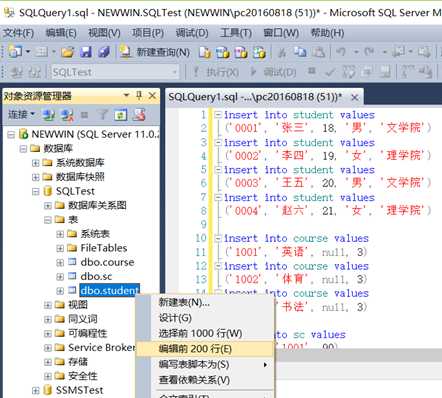Click the Cancel Executing Query stop icon
The width and height of the screenshot is (442, 398).
coord(312,71)
